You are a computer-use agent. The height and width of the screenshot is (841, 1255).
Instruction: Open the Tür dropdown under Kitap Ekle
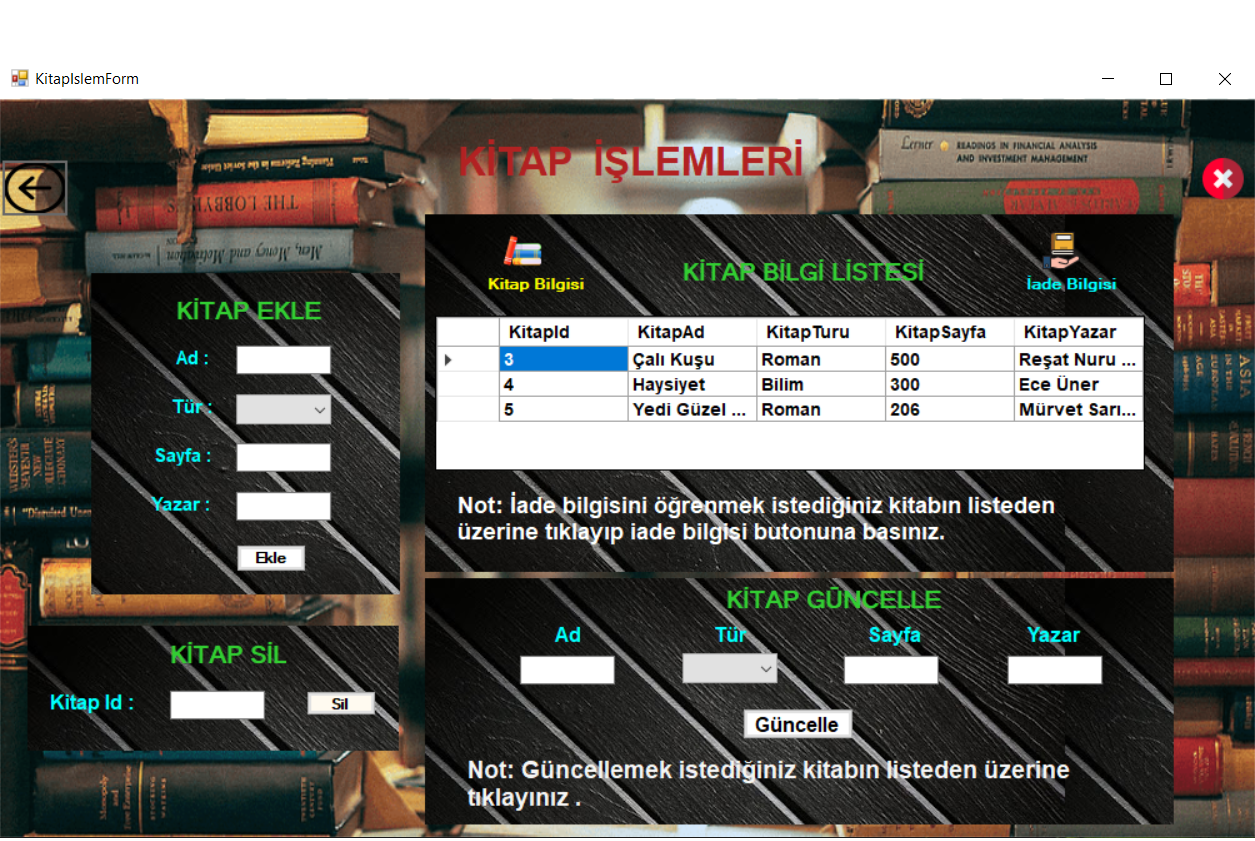(x=283, y=408)
